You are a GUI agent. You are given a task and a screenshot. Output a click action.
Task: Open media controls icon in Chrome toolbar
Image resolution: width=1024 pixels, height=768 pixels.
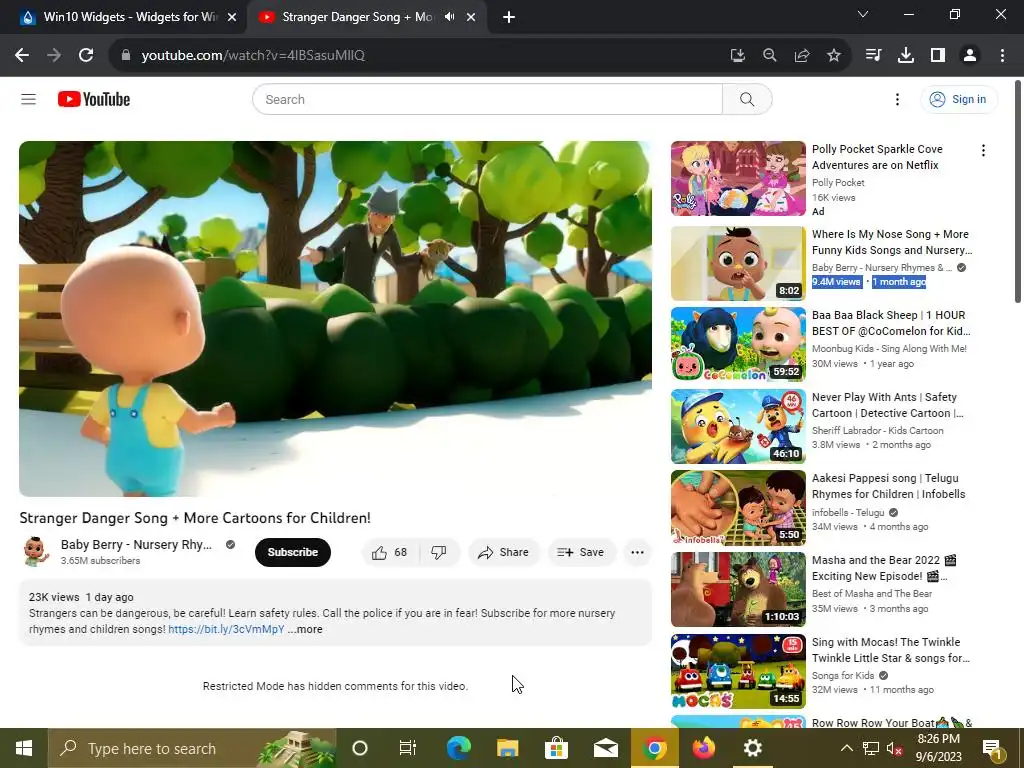tap(873, 56)
